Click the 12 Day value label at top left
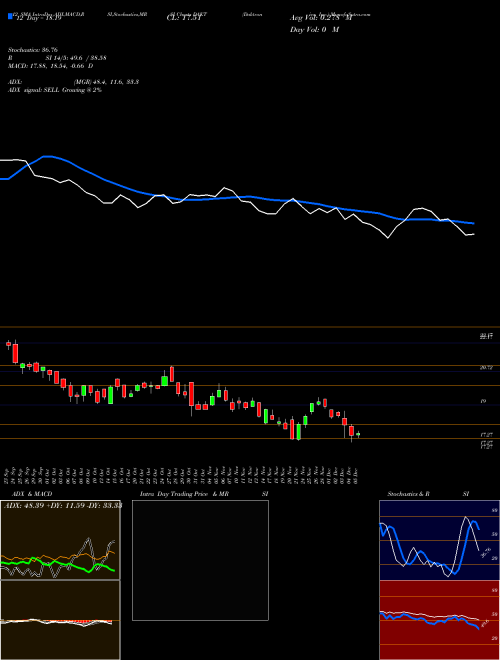Image resolution: width=500 pixels, height=660 pixels. (37, 18)
